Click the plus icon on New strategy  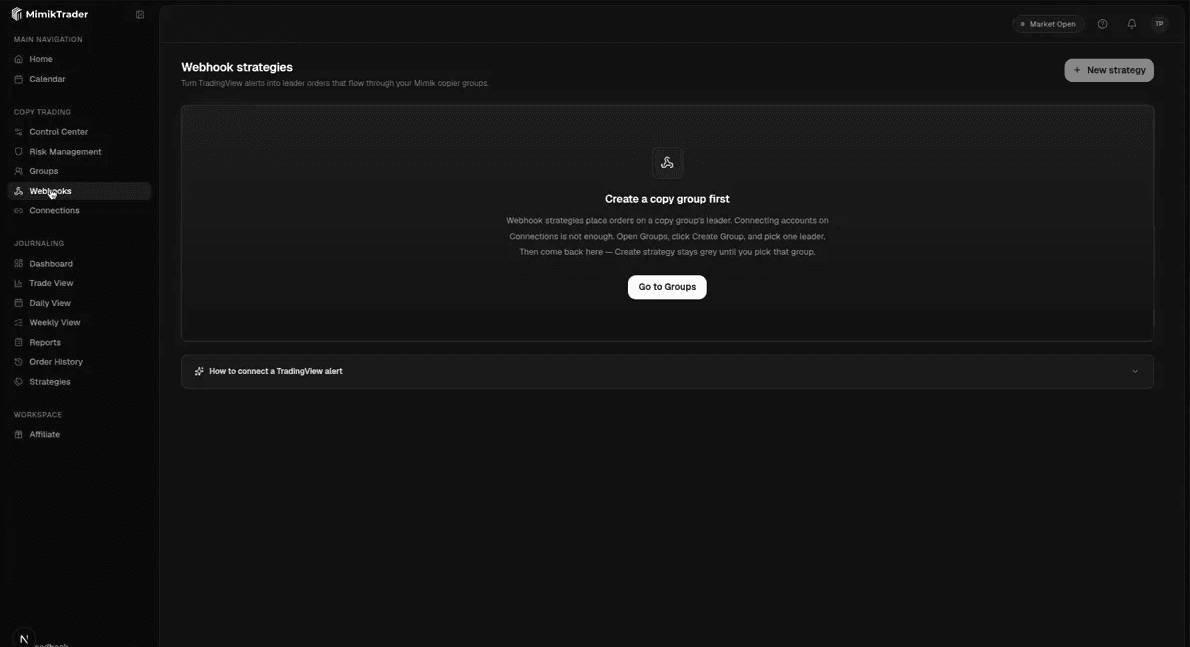1077,71
